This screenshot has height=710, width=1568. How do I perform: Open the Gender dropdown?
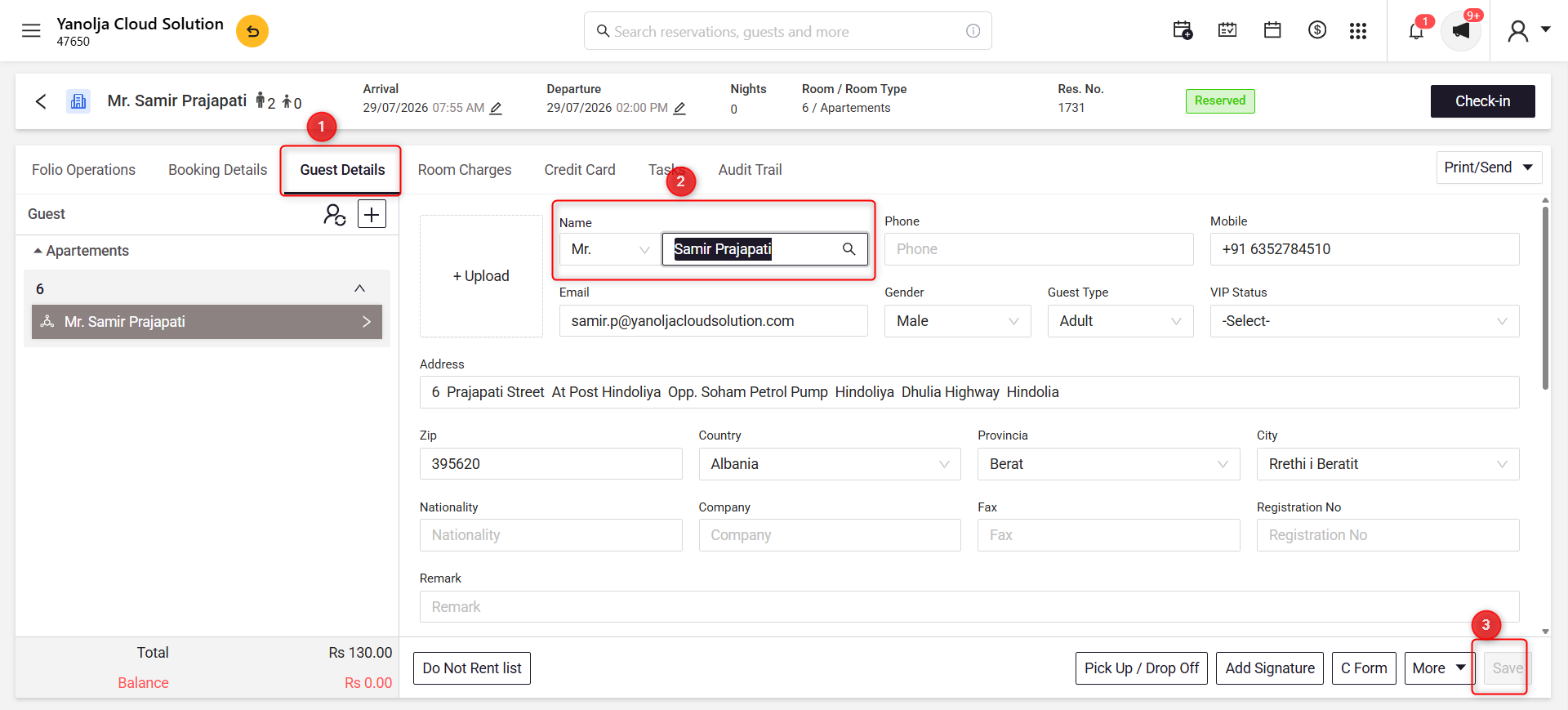pyautogui.click(x=958, y=321)
